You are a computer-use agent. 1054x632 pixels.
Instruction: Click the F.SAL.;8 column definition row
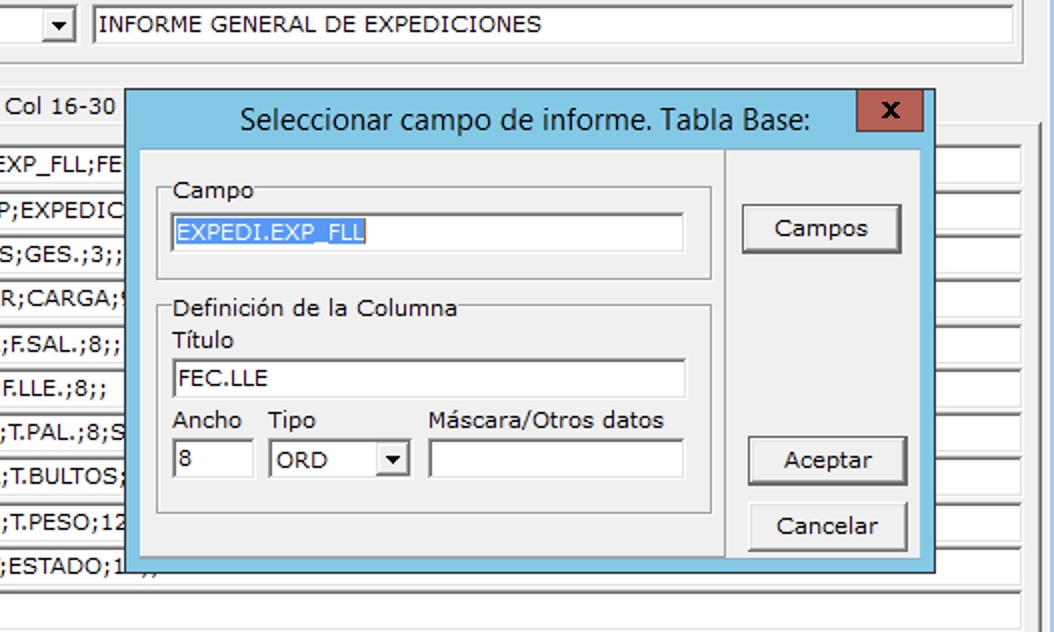click(62, 346)
